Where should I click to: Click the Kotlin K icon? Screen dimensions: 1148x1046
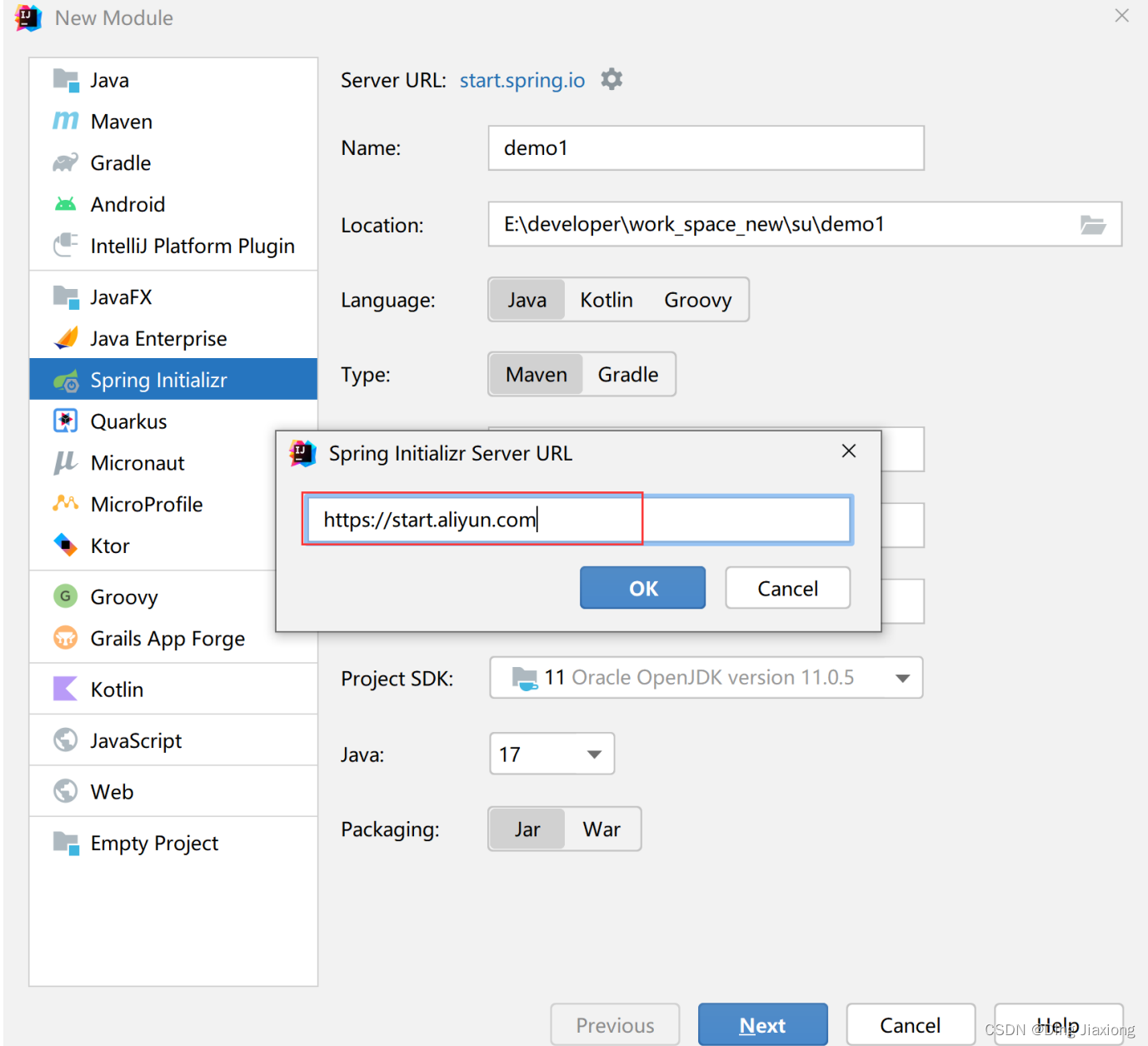click(66, 689)
